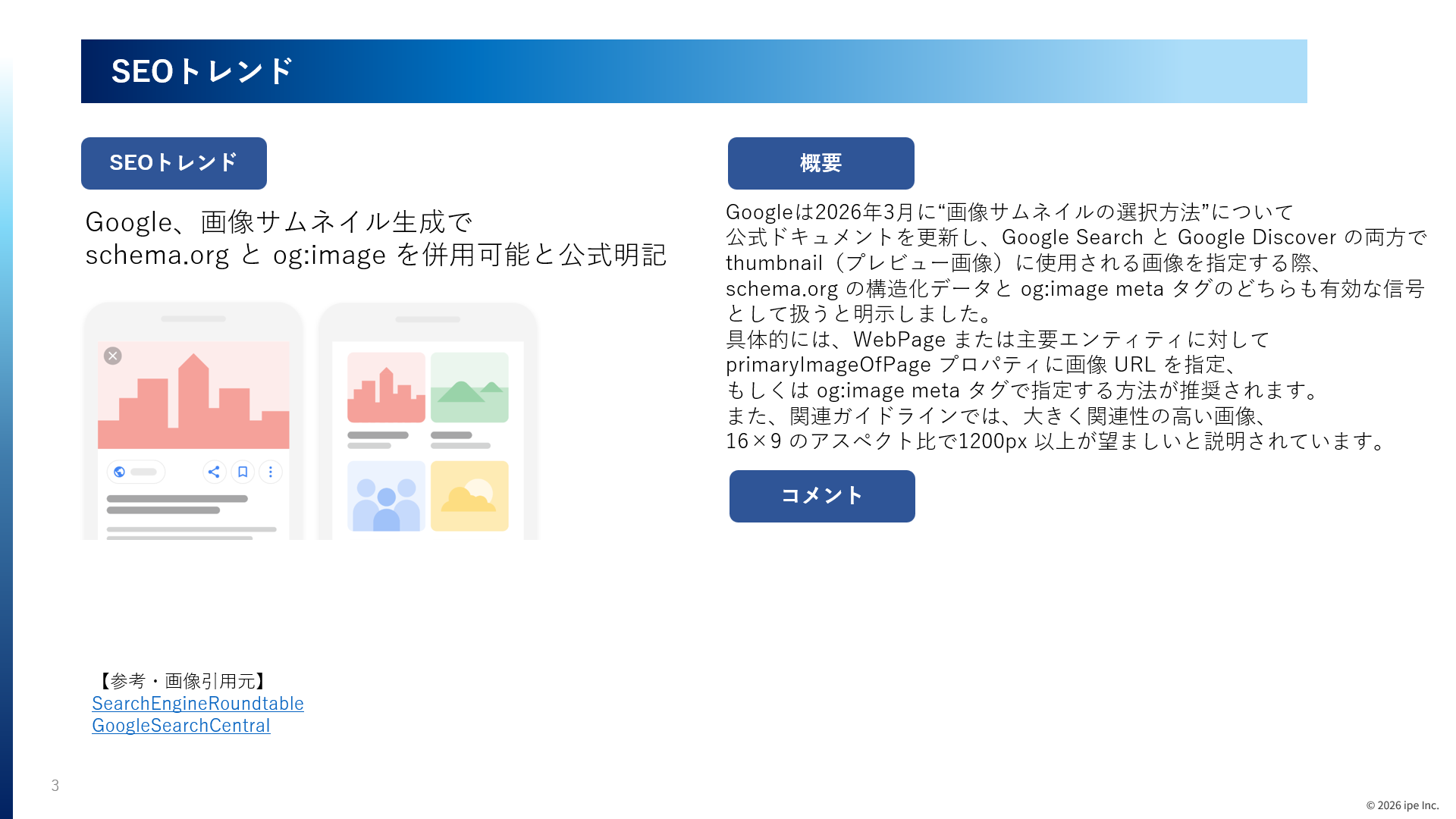Click the three-dot more options icon
This screenshot has height=819, width=1456.
click(271, 472)
